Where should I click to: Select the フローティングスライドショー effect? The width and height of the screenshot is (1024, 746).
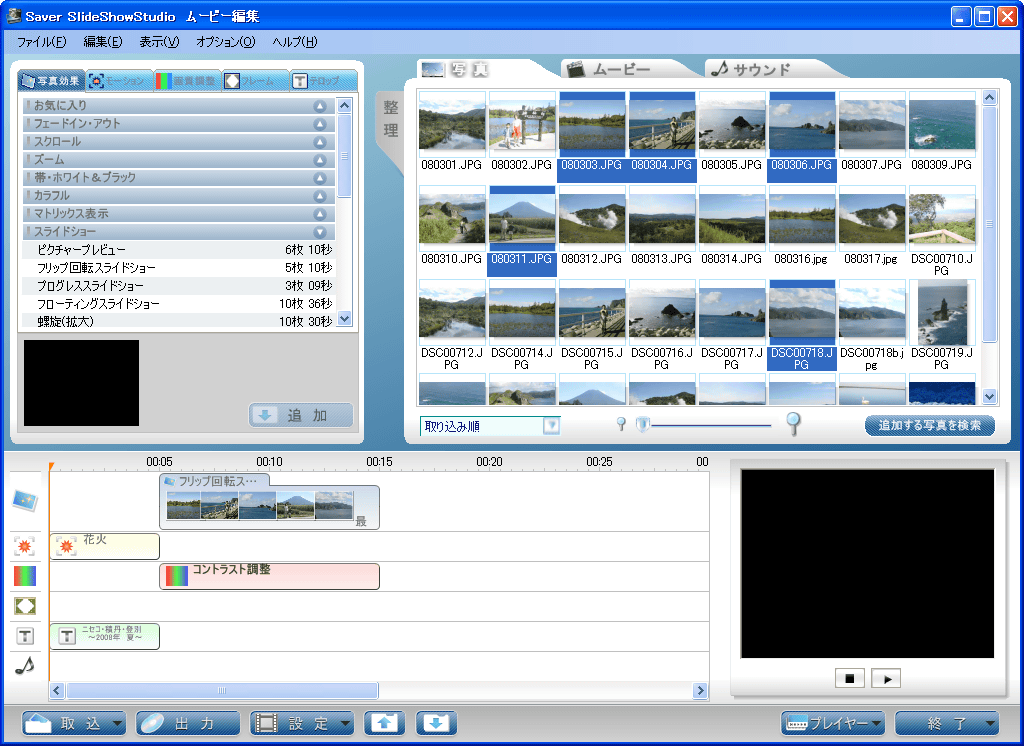179,304
